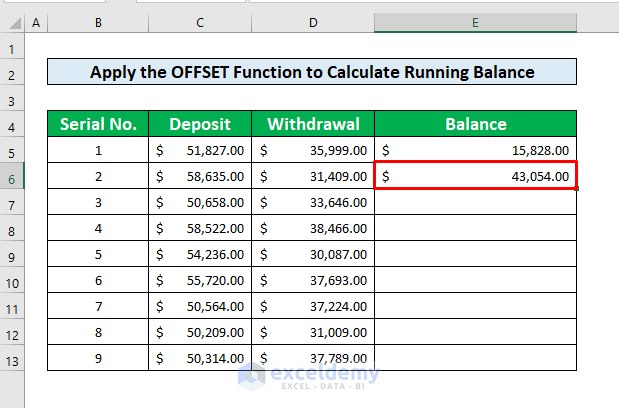Select row 2 header
Image resolution: width=619 pixels, height=408 pixels.
point(12,73)
